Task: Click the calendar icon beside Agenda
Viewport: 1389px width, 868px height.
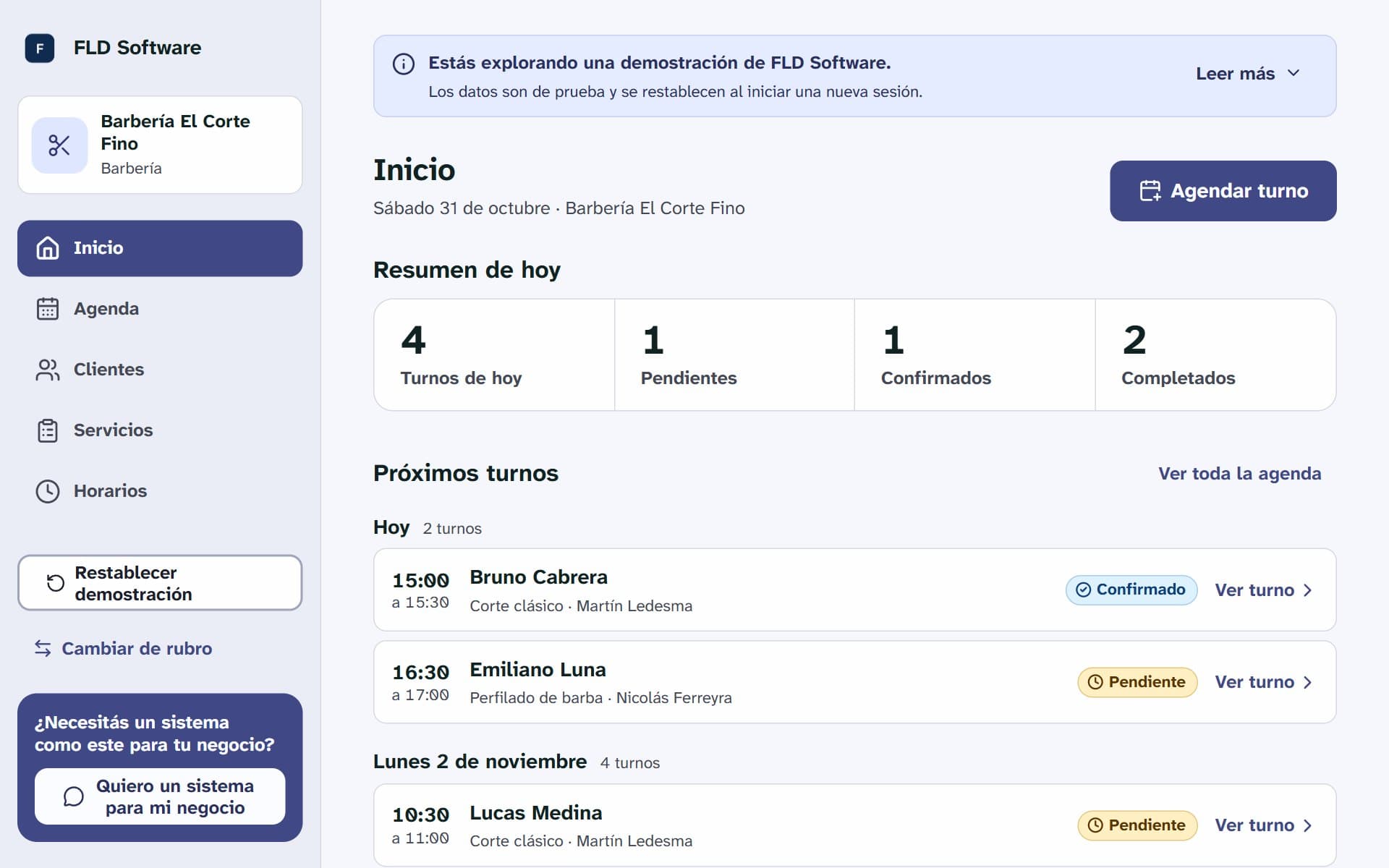Action: point(48,309)
